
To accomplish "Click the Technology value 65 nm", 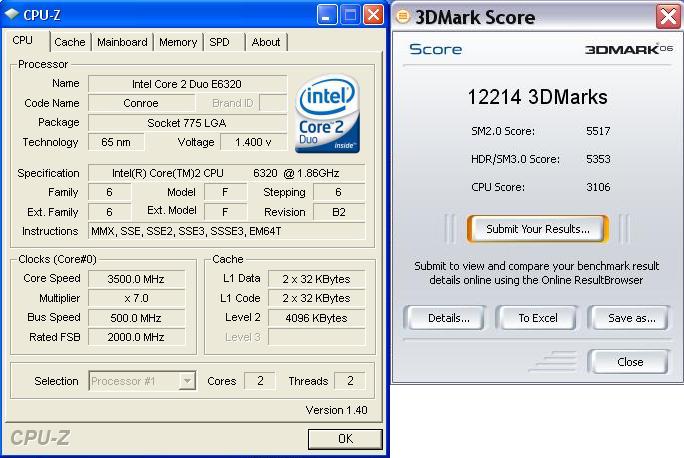I will click(x=116, y=142).
